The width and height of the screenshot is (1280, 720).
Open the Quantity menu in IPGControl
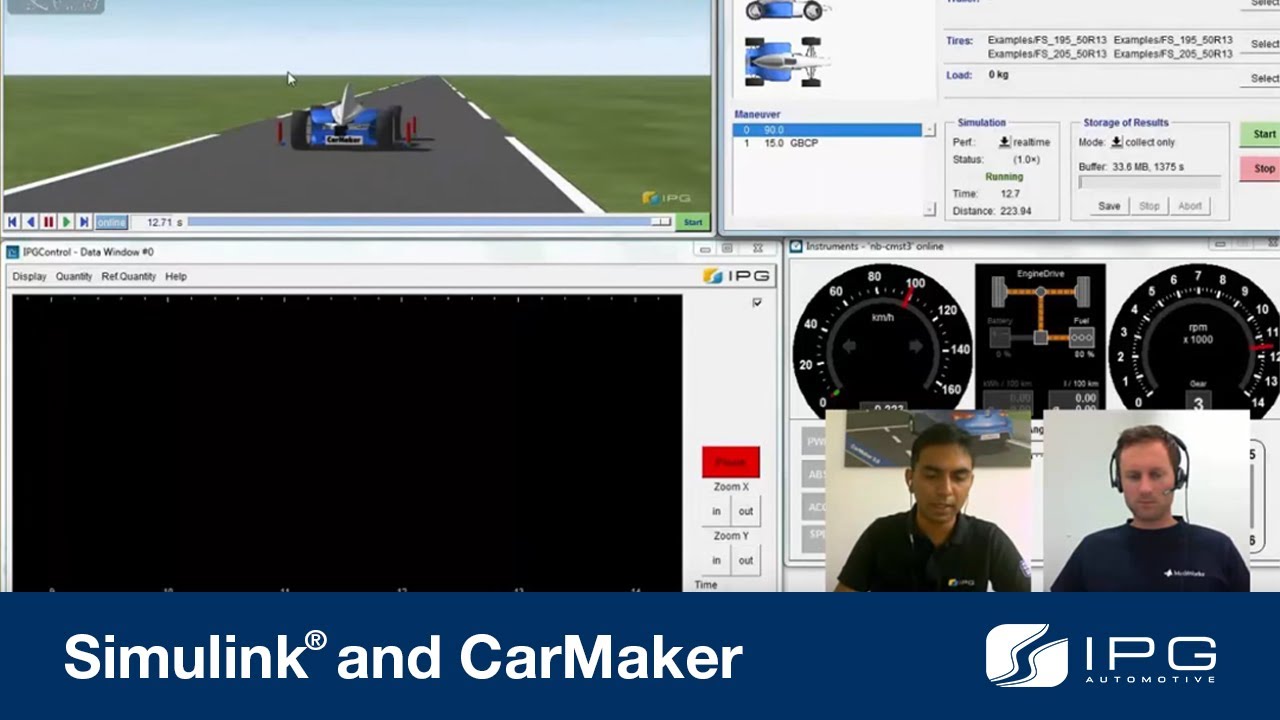tap(74, 276)
